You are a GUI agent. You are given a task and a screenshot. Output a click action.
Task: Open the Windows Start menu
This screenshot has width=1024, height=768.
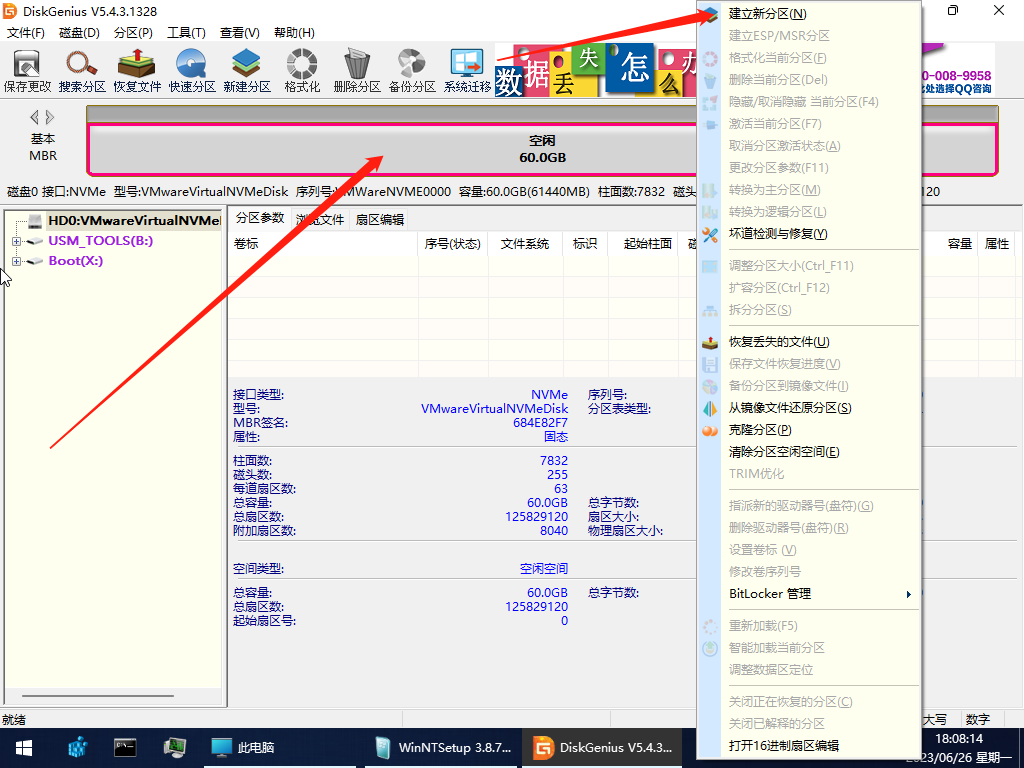coord(24,748)
